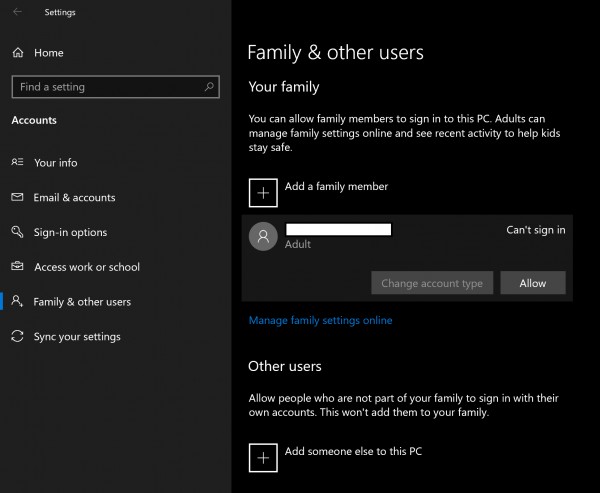The height and width of the screenshot is (493, 600).
Task: Open Email & accounts section
Action: (x=74, y=198)
